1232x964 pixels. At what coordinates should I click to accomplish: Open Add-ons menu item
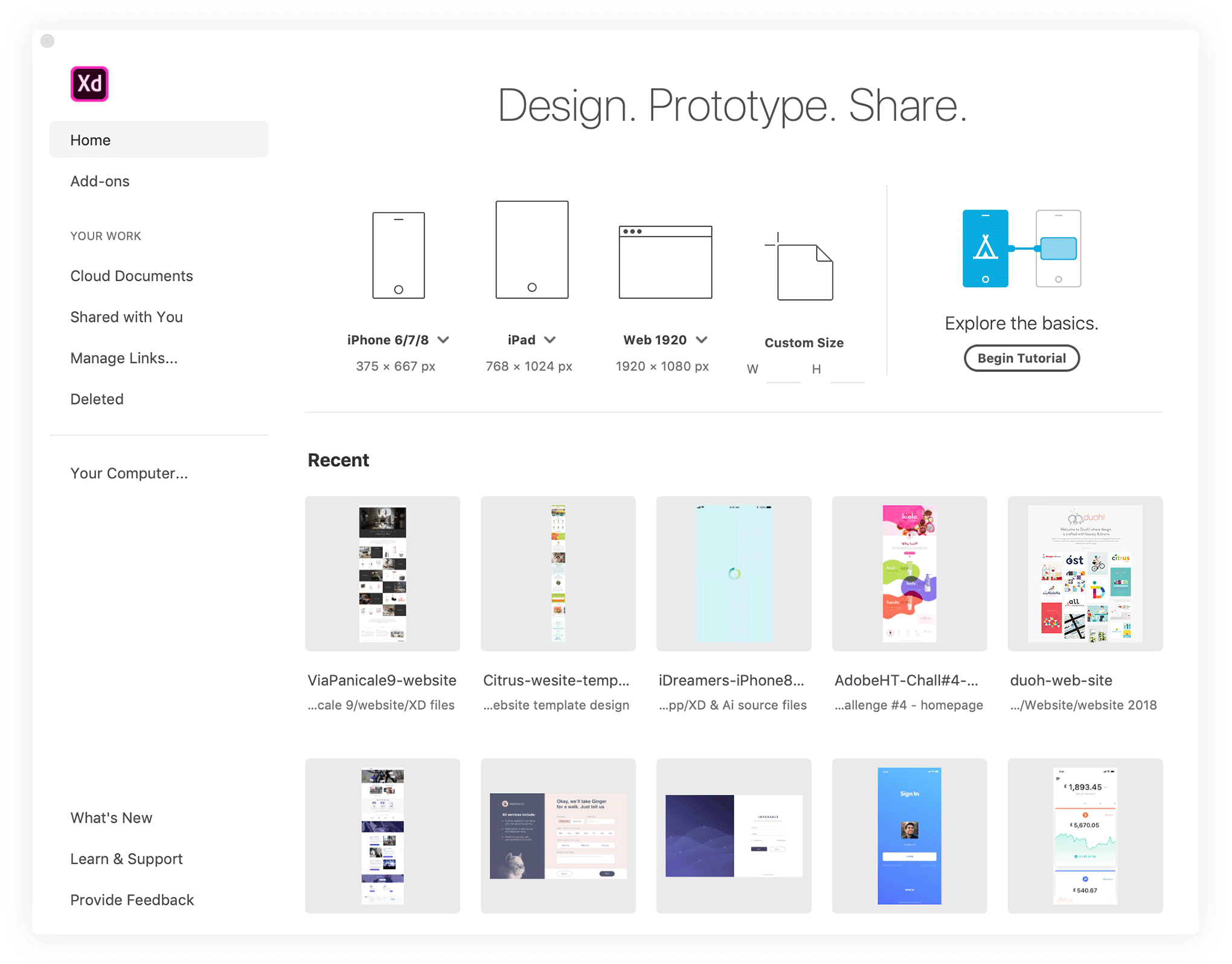(x=101, y=180)
